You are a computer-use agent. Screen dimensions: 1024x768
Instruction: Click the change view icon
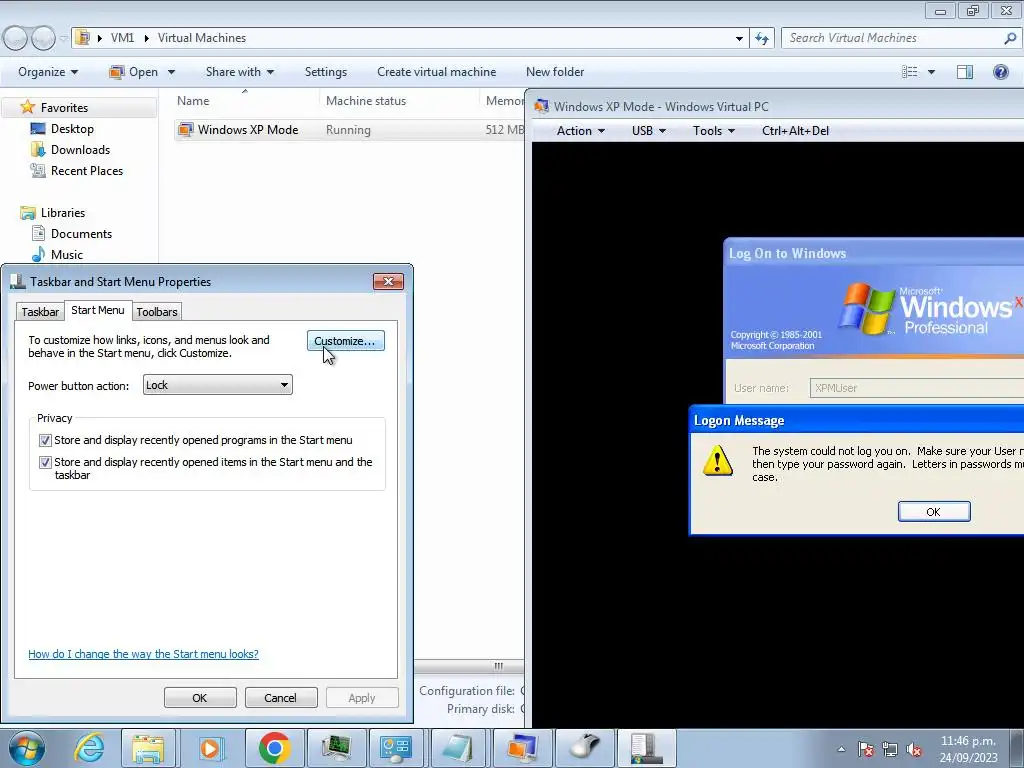tap(910, 72)
